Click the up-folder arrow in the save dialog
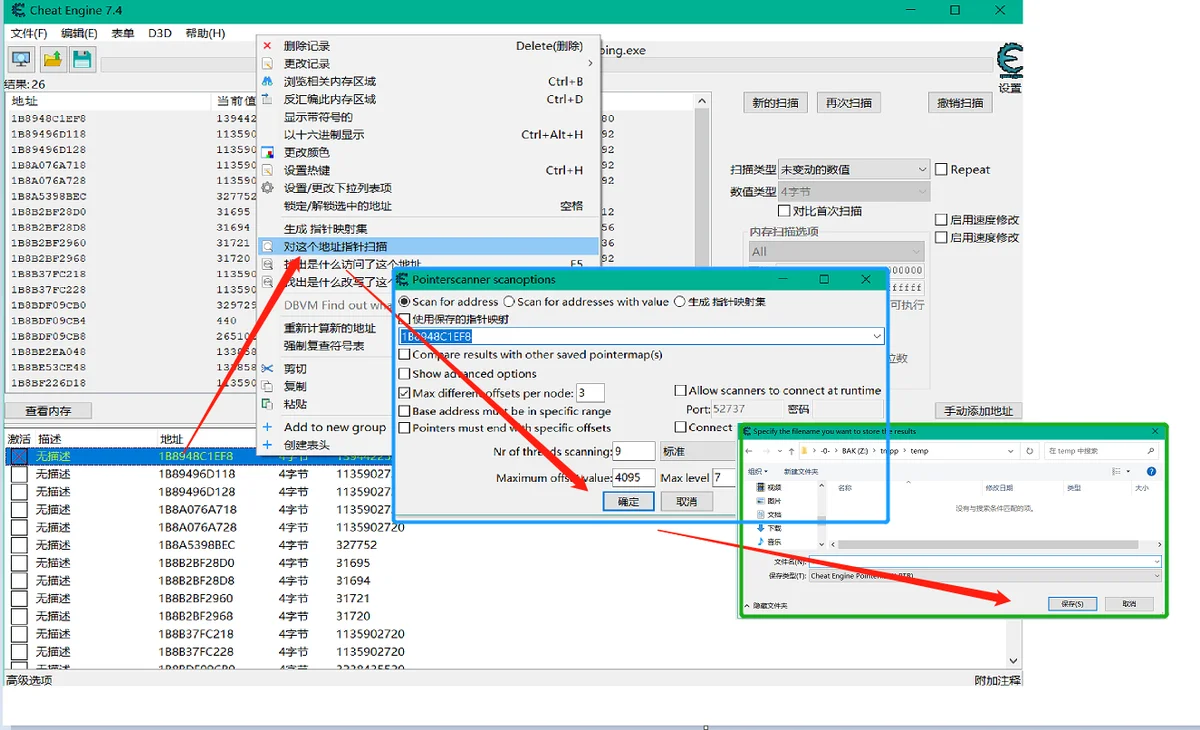Viewport: 1200px width, 730px height. pos(791,451)
